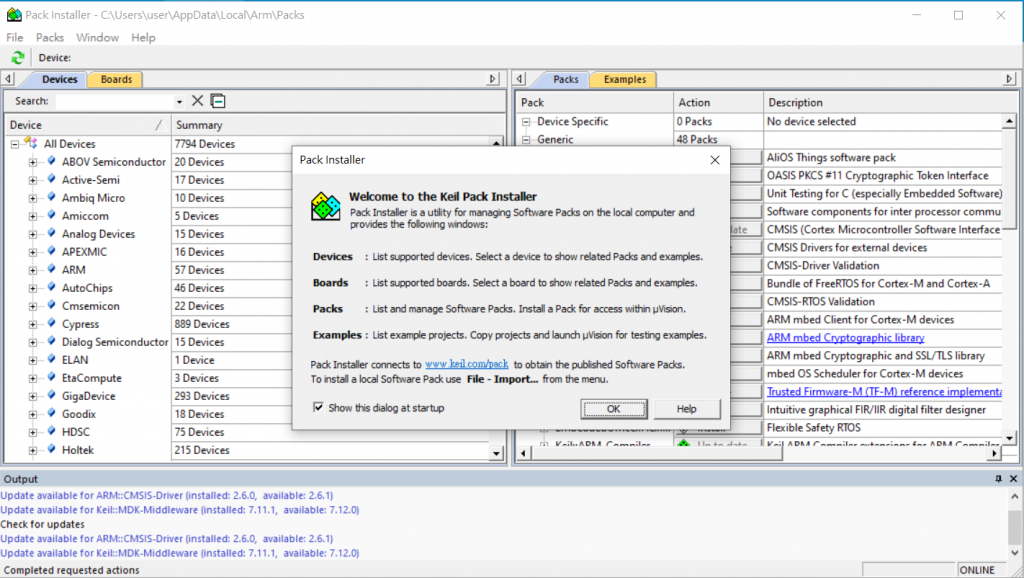
Task: Select the Goodix vendor row
Action: (x=78, y=414)
